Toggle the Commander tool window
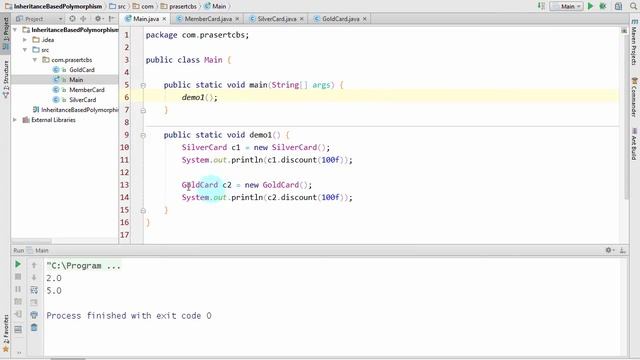The image size is (640, 360). click(x=634, y=97)
